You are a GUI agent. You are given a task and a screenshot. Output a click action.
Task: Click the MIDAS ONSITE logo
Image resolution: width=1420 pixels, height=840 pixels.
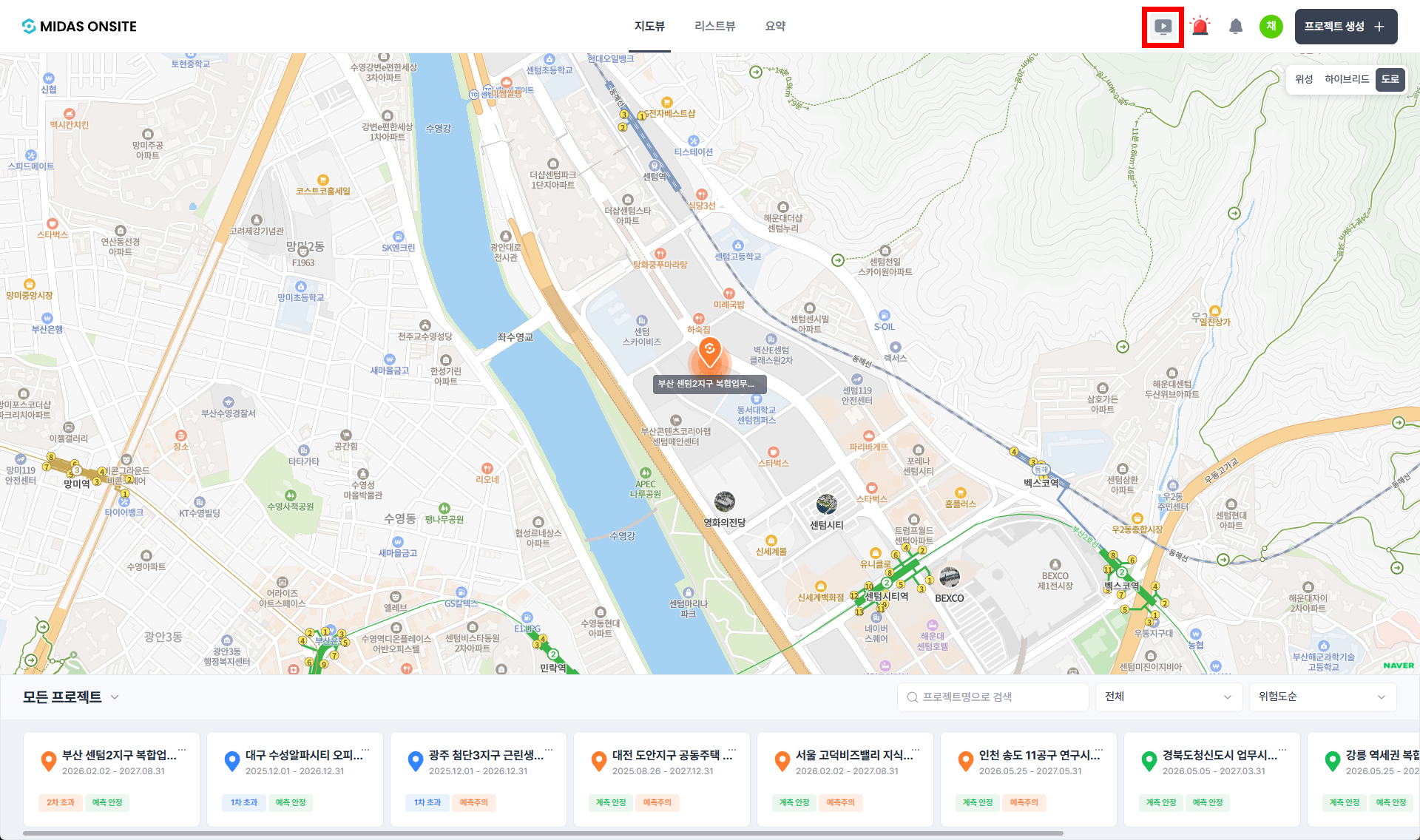[79, 27]
